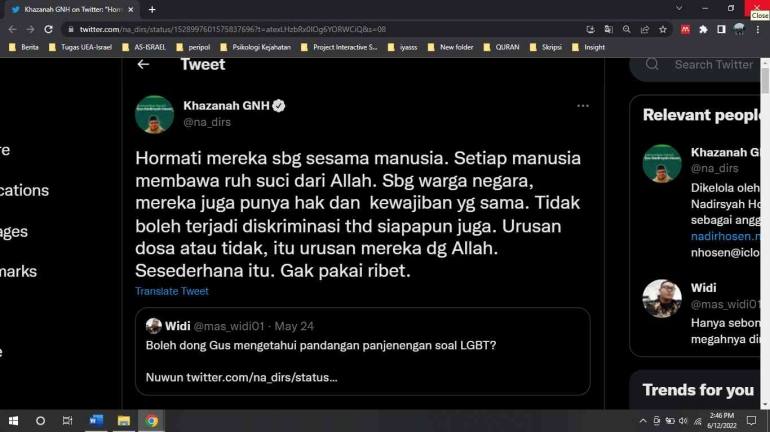The image size is (770, 432).
Task: Bookmark page with the star icon
Action: [662, 29]
